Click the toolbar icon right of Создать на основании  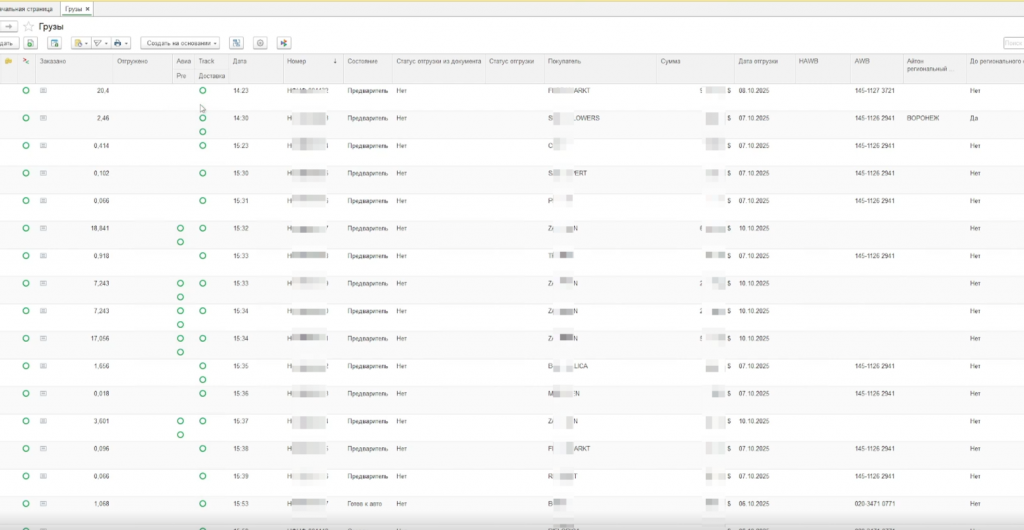click(x=236, y=43)
